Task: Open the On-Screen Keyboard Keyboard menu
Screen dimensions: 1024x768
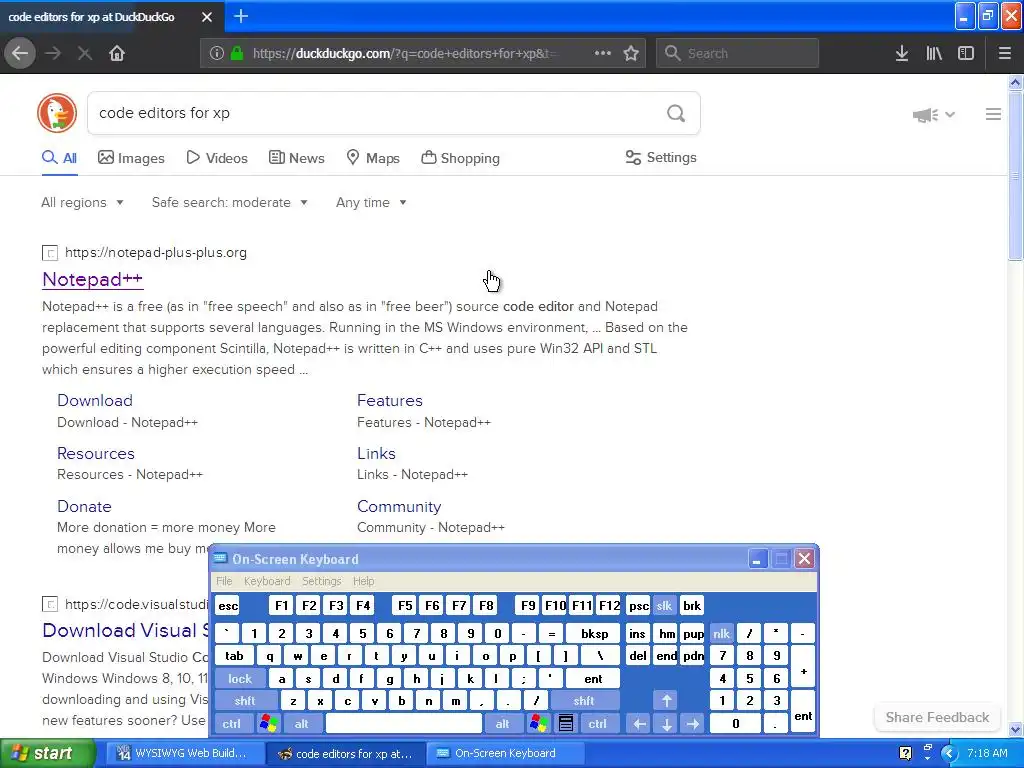Action: [267, 581]
